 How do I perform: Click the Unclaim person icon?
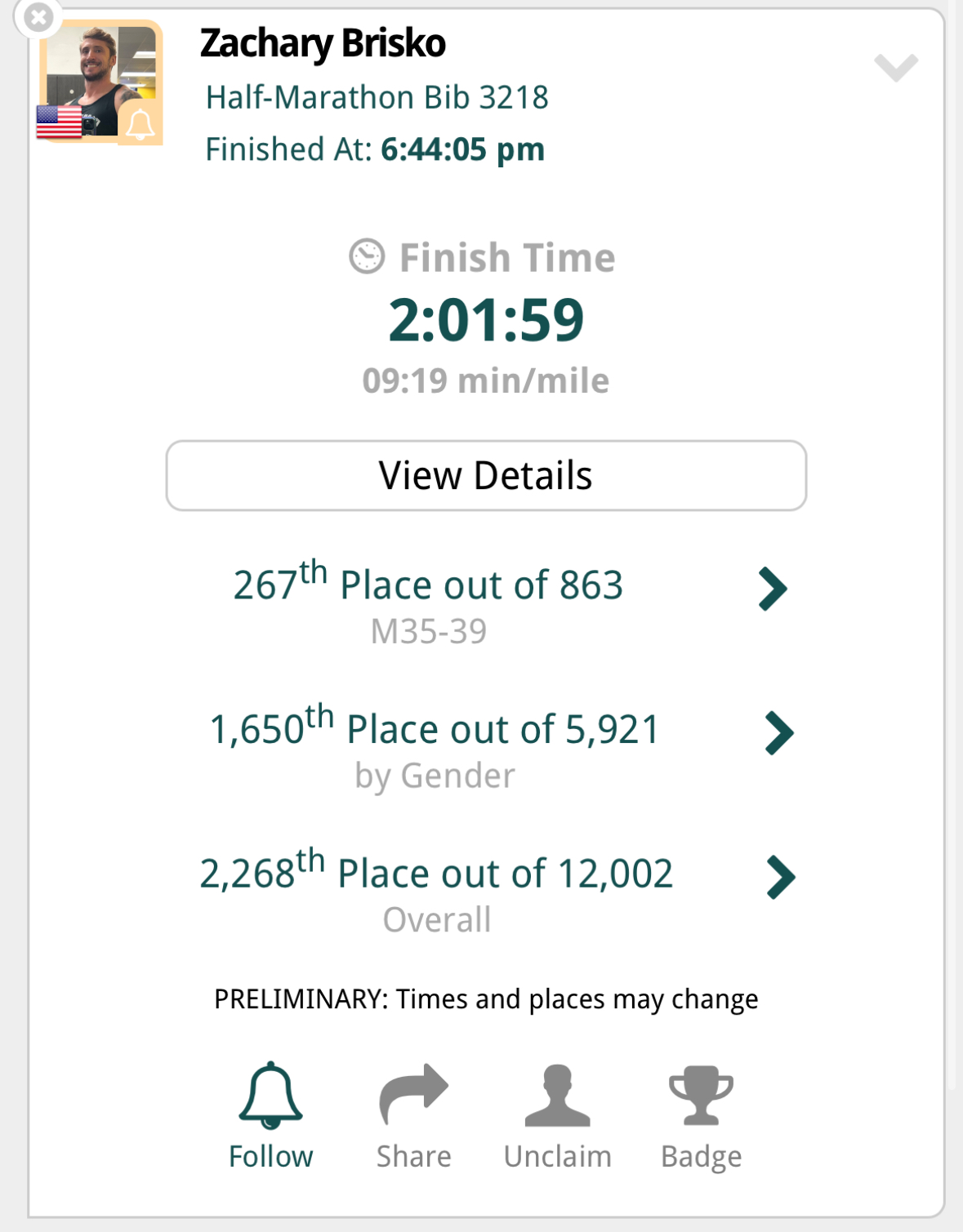[x=557, y=1096]
